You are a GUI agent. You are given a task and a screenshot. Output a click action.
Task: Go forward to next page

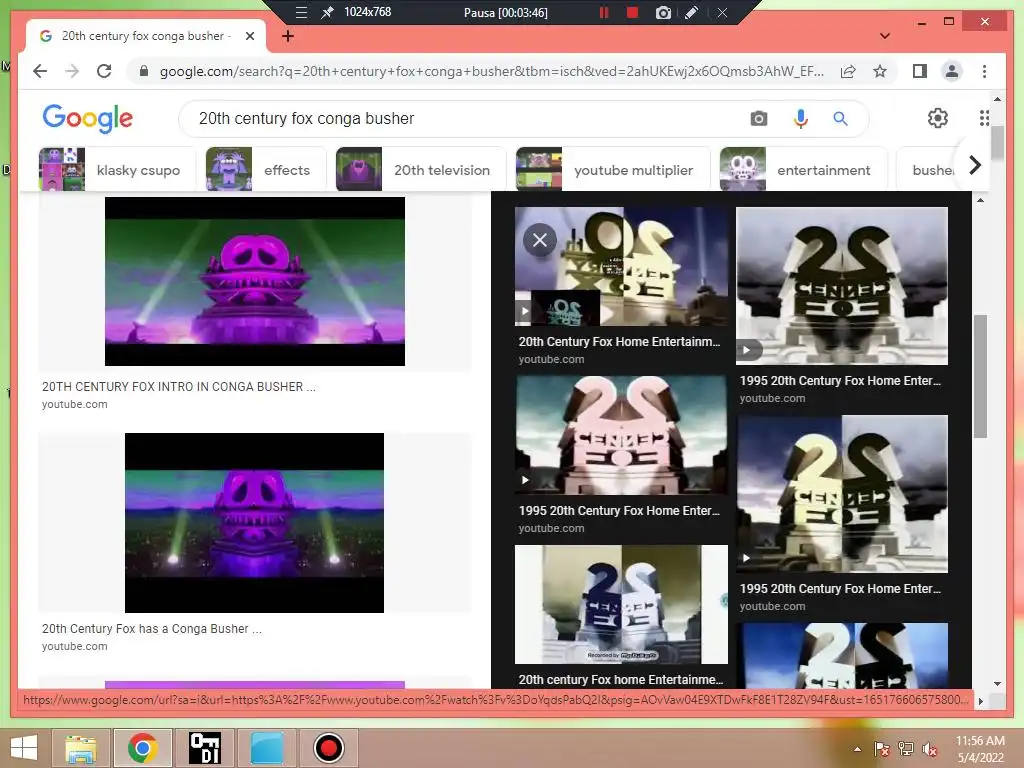click(x=72, y=71)
